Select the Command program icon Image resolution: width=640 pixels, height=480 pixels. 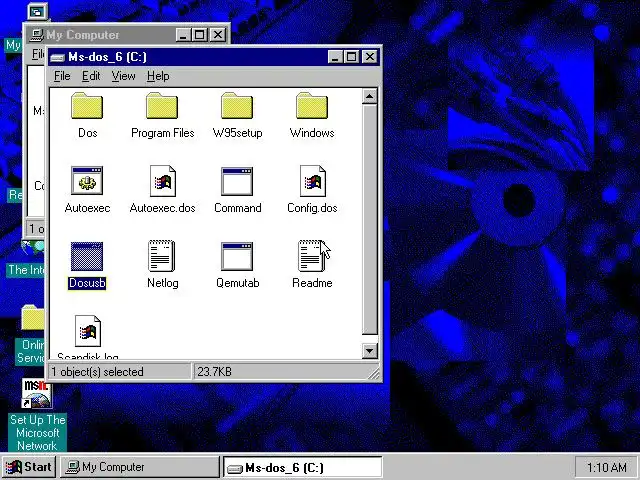click(x=237, y=181)
